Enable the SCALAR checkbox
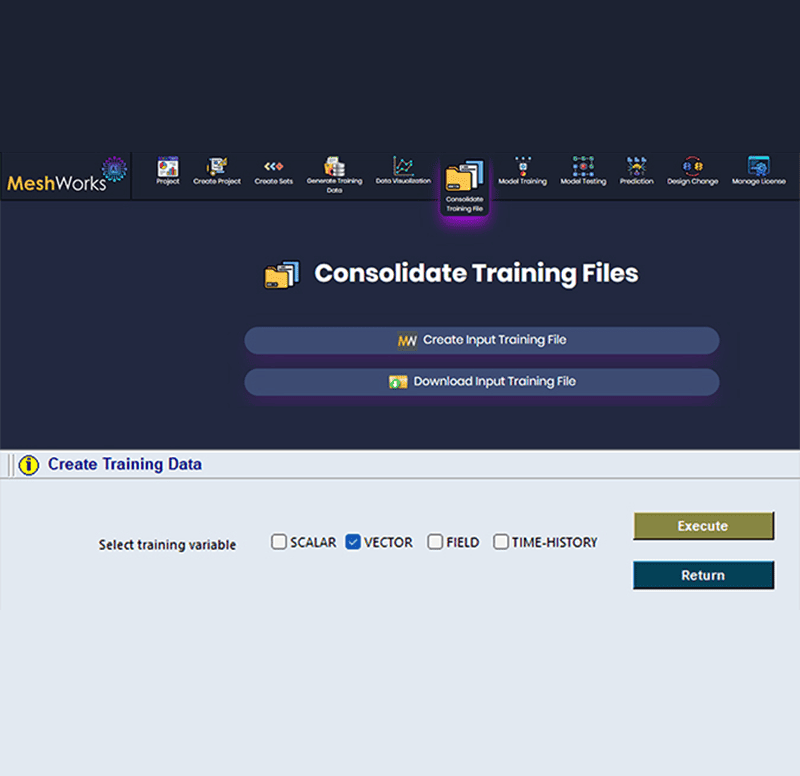The height and width of the screenshot is (776, 800). pos(278,542)
